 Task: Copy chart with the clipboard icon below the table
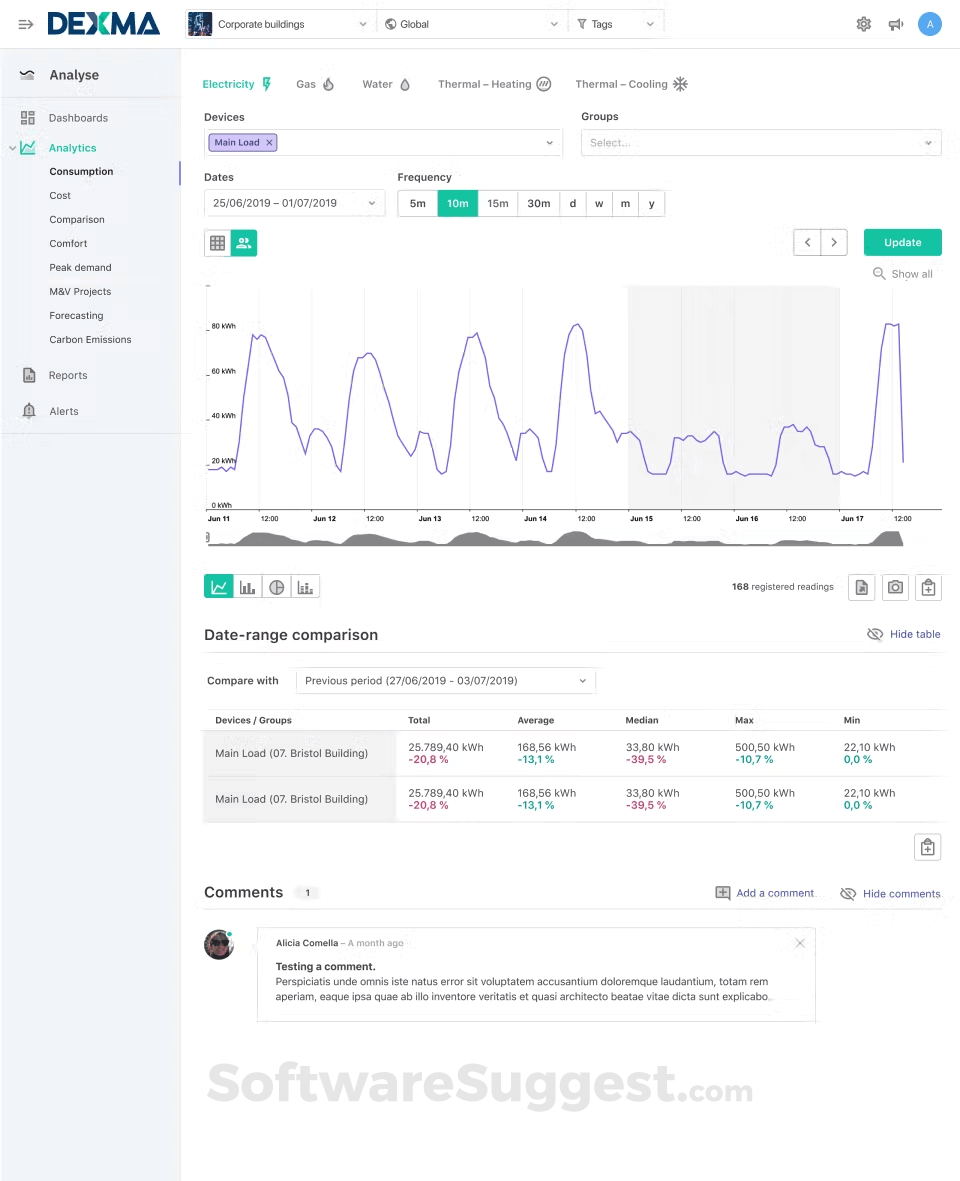[x=927, y=846]
